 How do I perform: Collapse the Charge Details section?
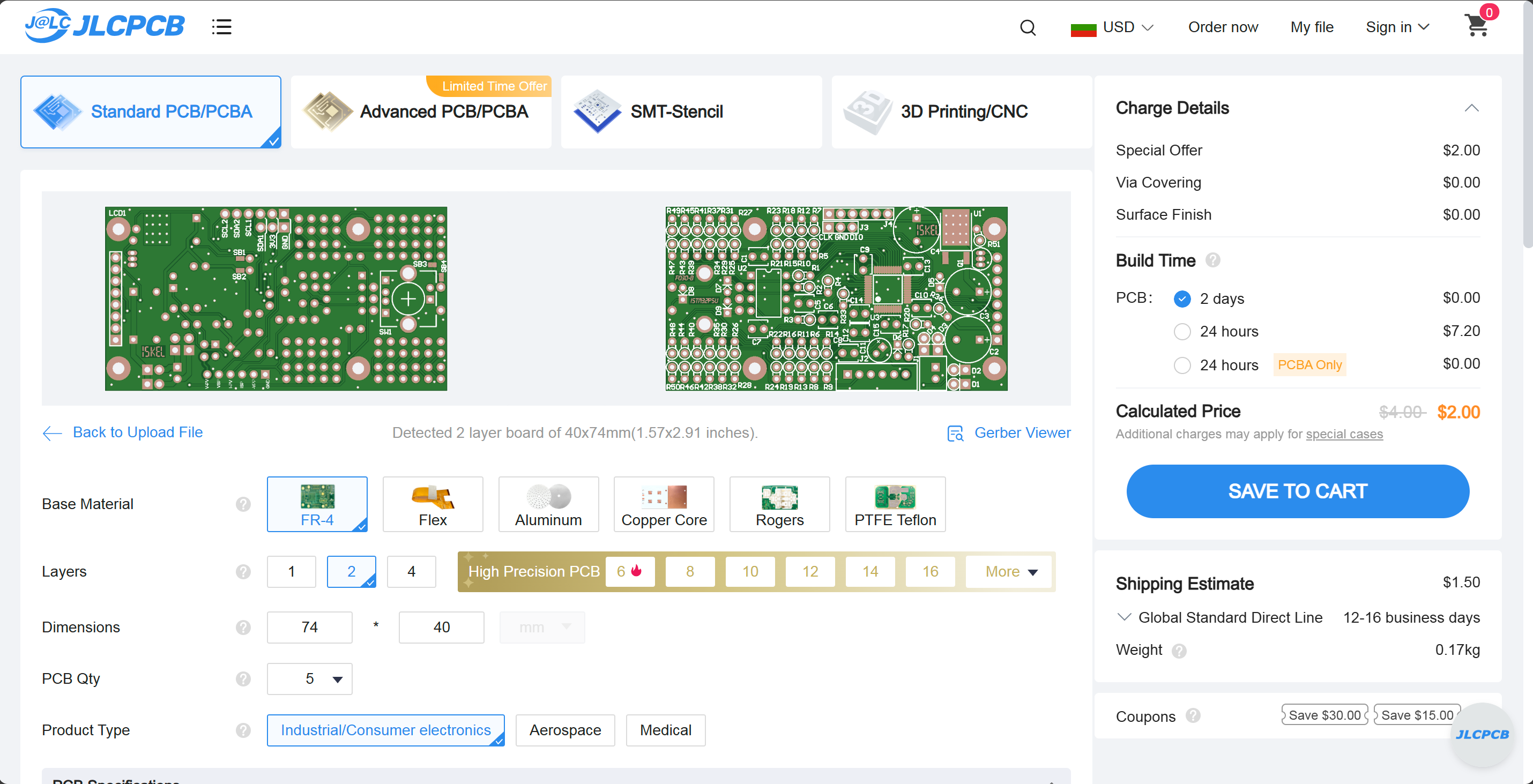point(1471,108)
